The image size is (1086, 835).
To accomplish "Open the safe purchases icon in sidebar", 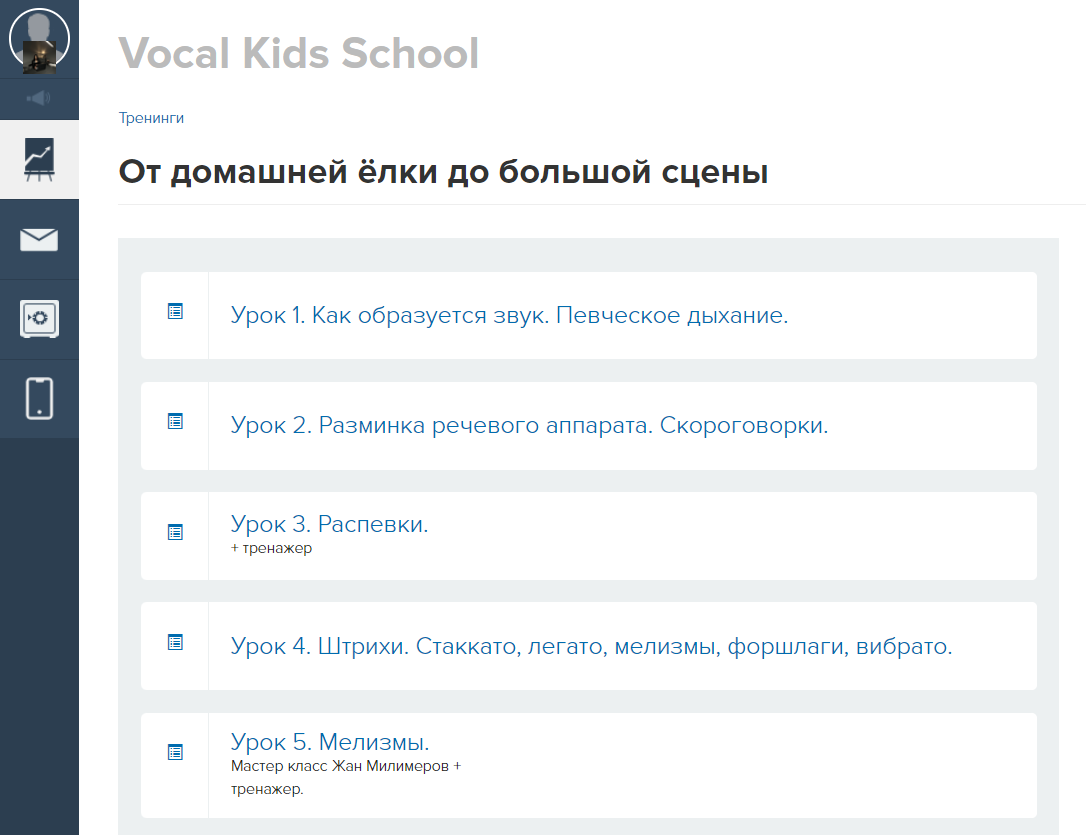I will point(39,319).
